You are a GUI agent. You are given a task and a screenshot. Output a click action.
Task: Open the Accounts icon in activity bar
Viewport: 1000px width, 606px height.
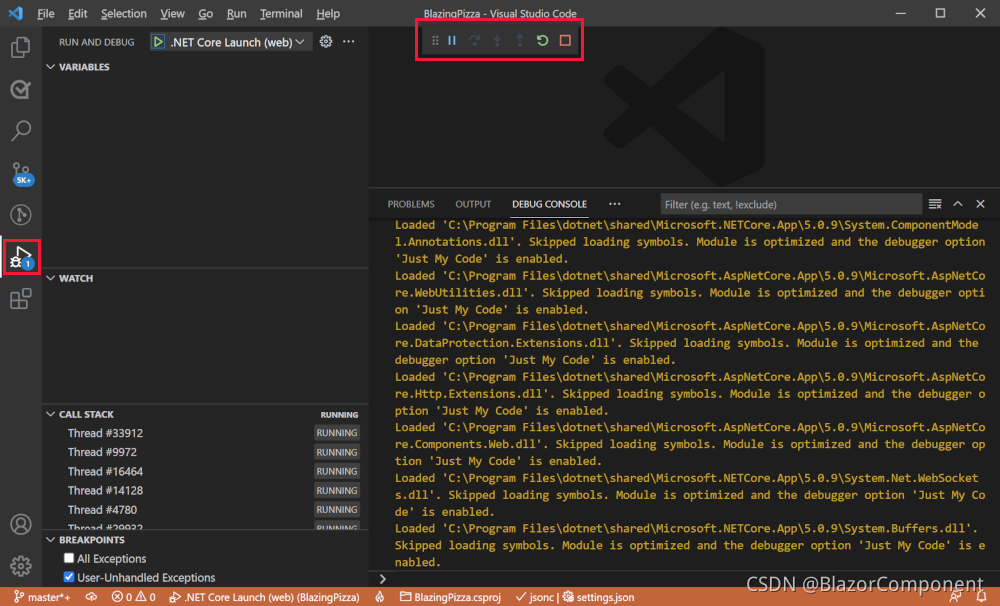(20, 524)
